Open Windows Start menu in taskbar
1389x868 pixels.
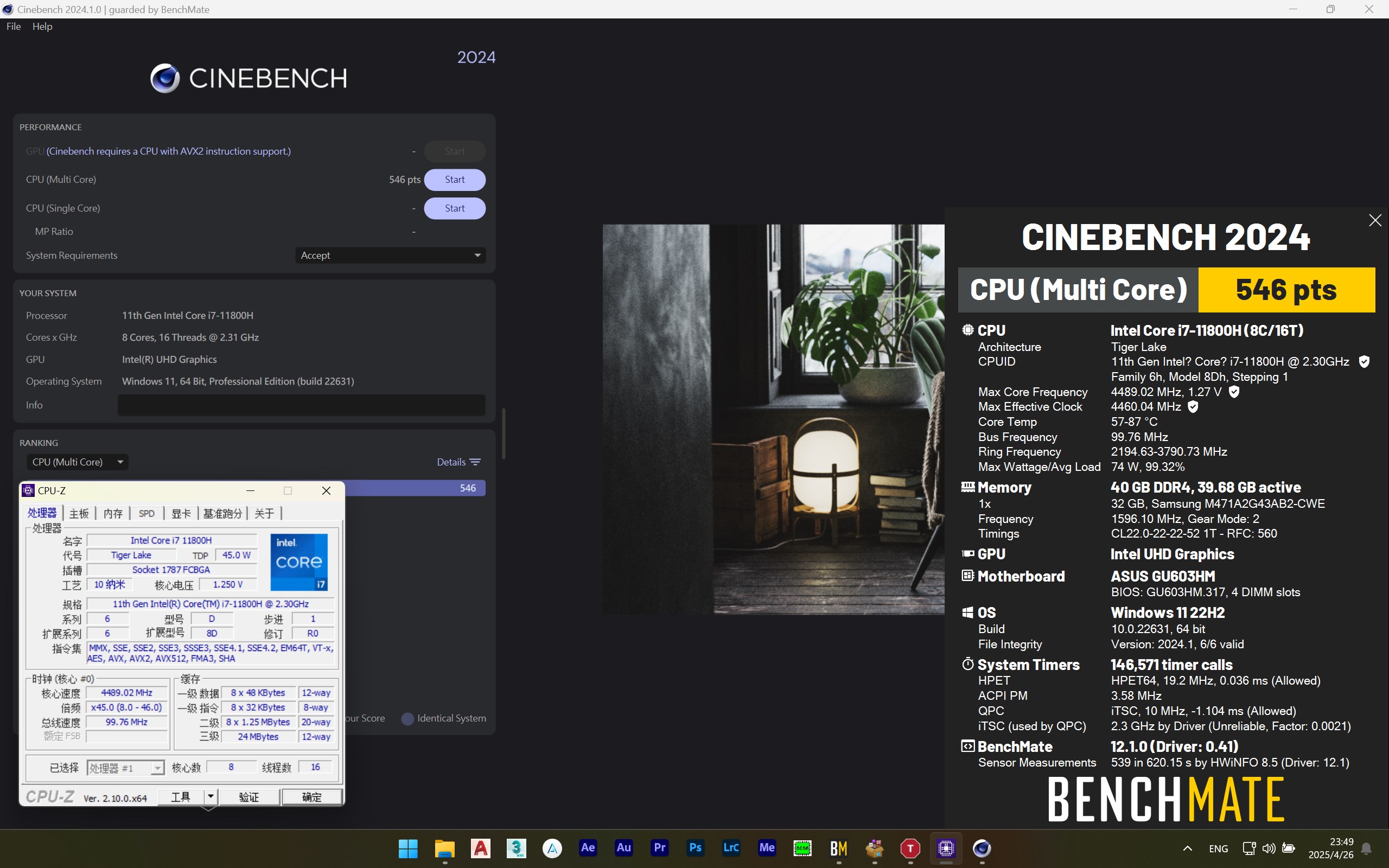(408, 848)
